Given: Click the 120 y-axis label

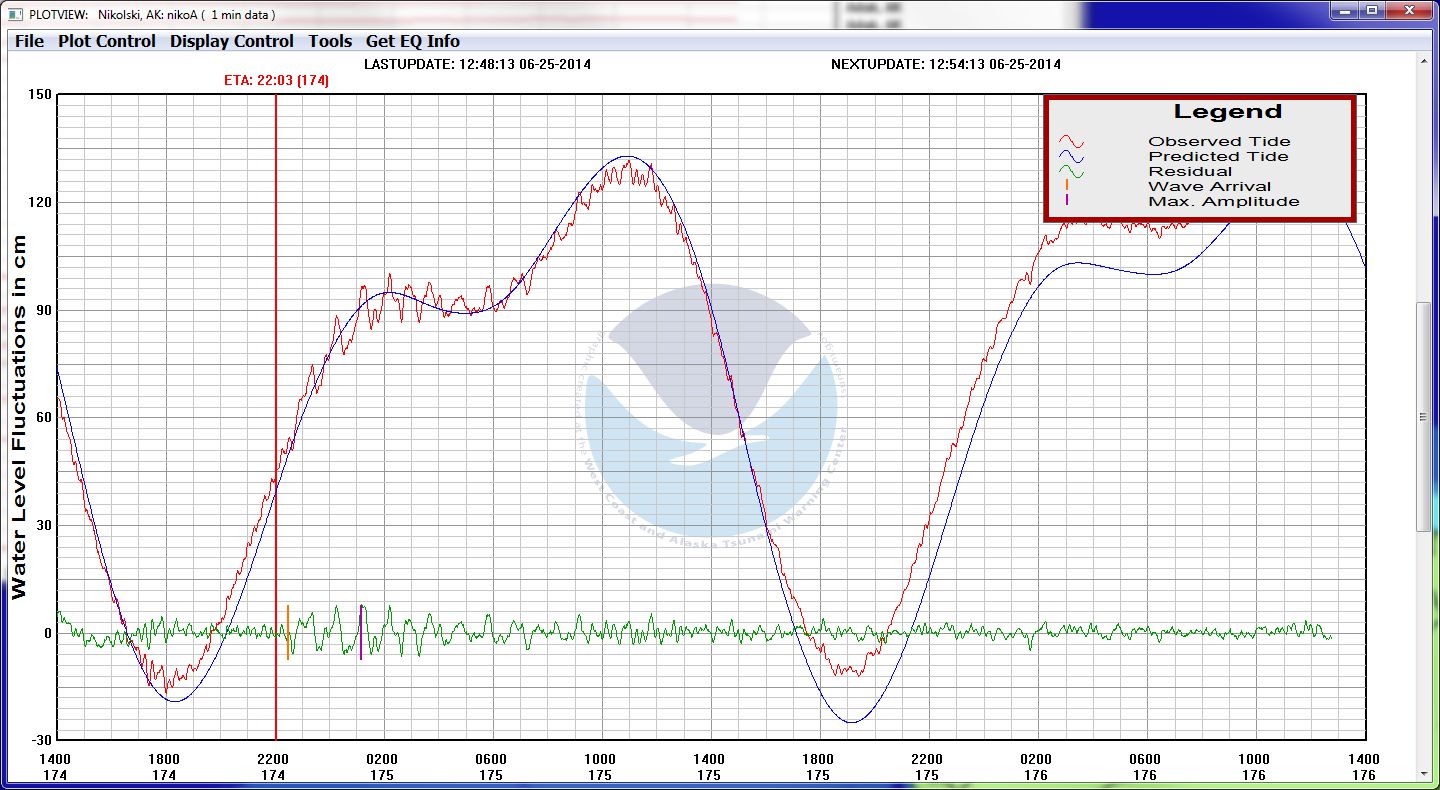Looking at the screenshot, I should point(40,202).
